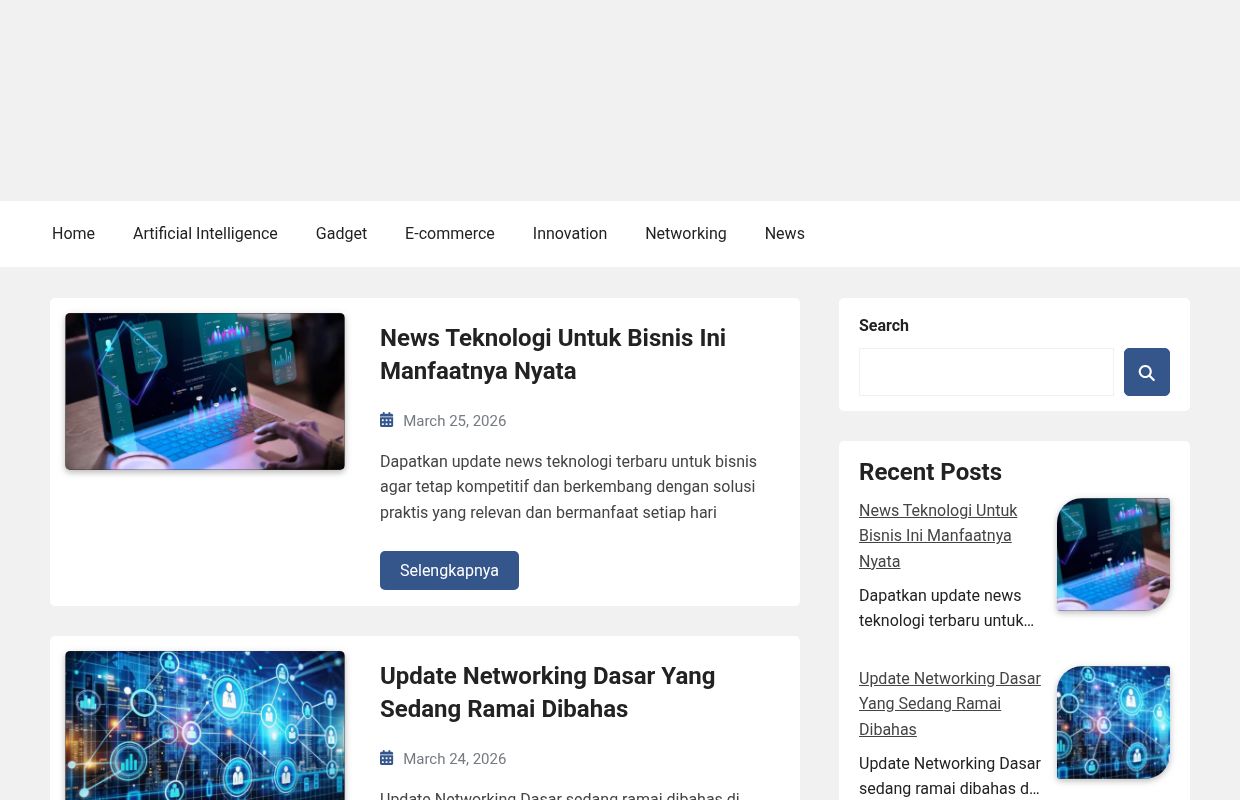Viewport: 1240px width, 800px height.
Task: Open article title Update Networking Dasar Yang Sedang
Action: pos(548,692)
